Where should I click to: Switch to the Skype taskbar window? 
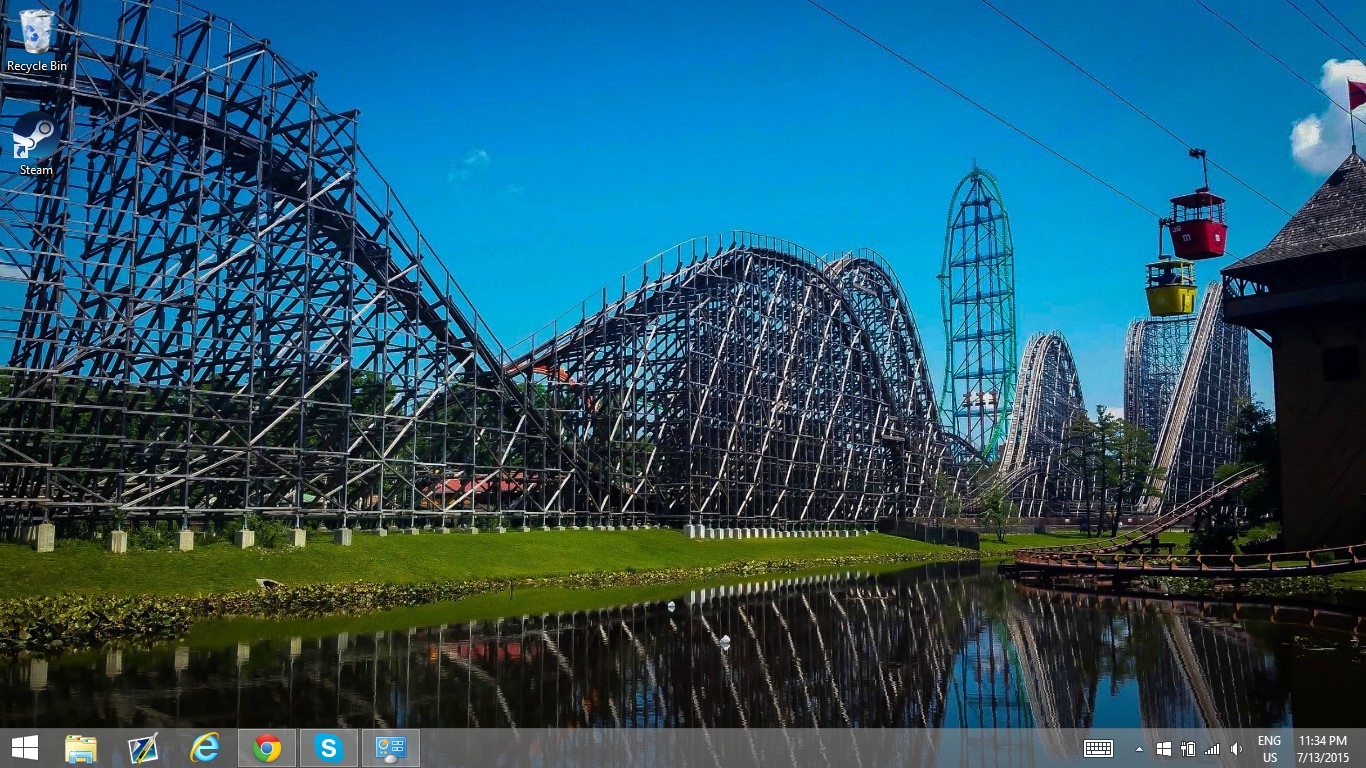point(329,748)
